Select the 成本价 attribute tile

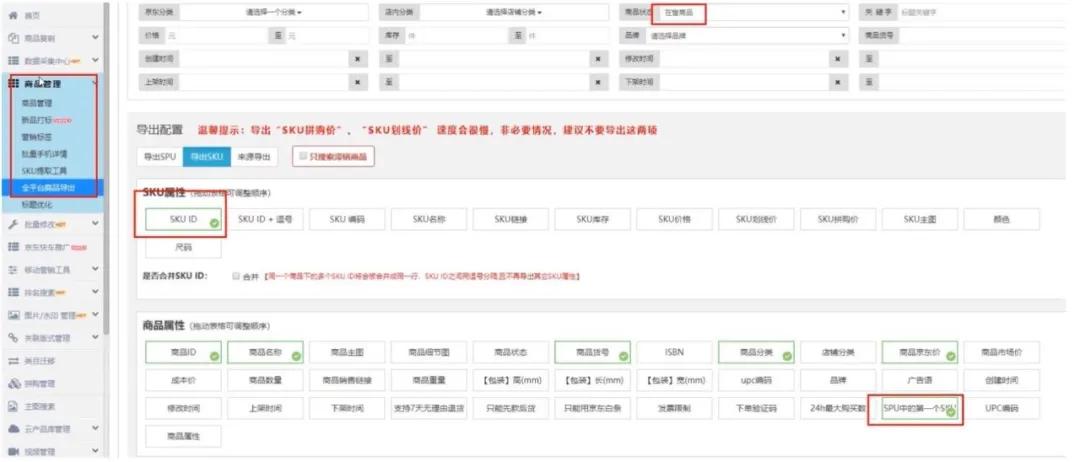coord(183,380)
